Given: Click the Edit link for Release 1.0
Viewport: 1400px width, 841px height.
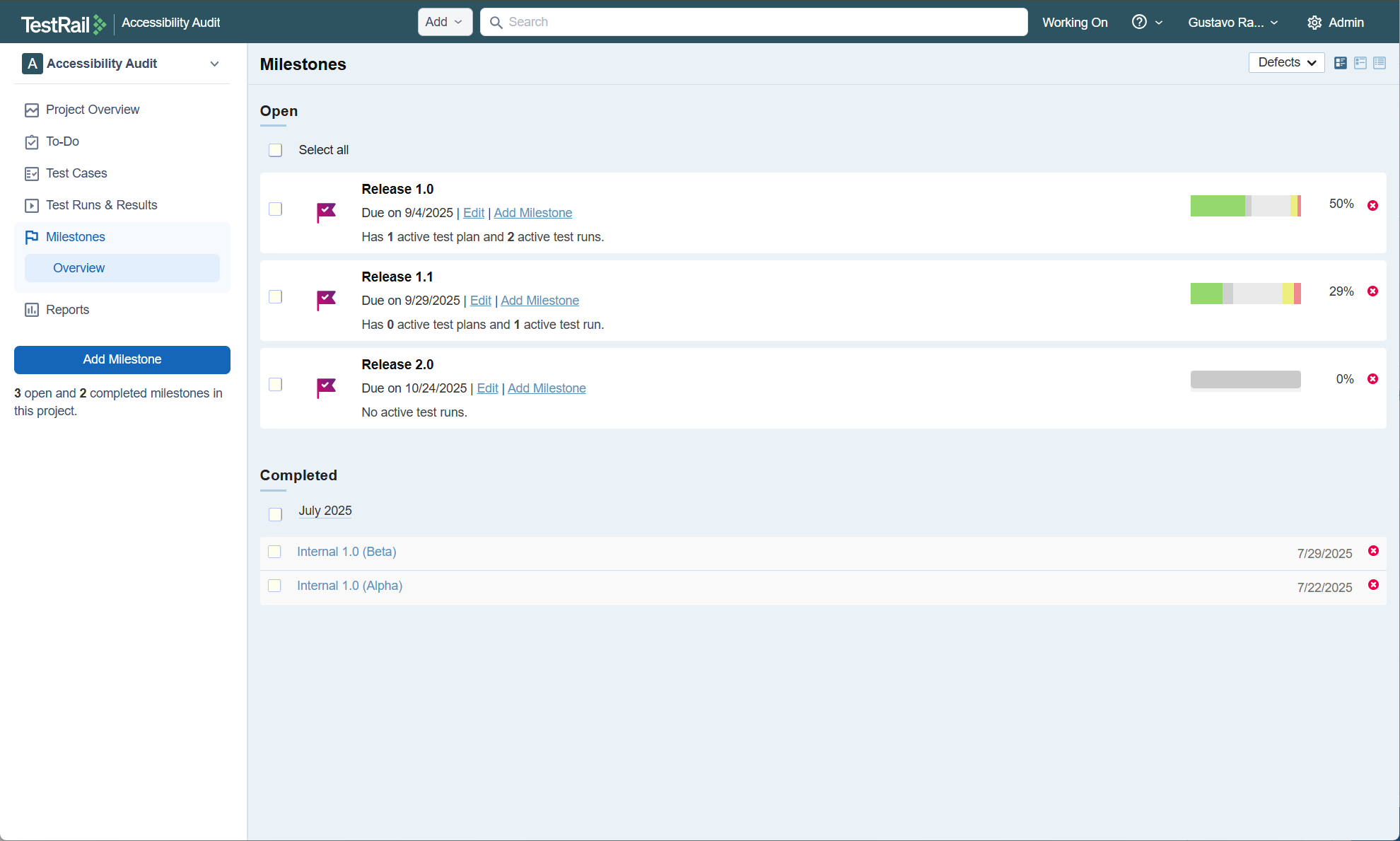Looking at the screenshot, I should (473, 213).
